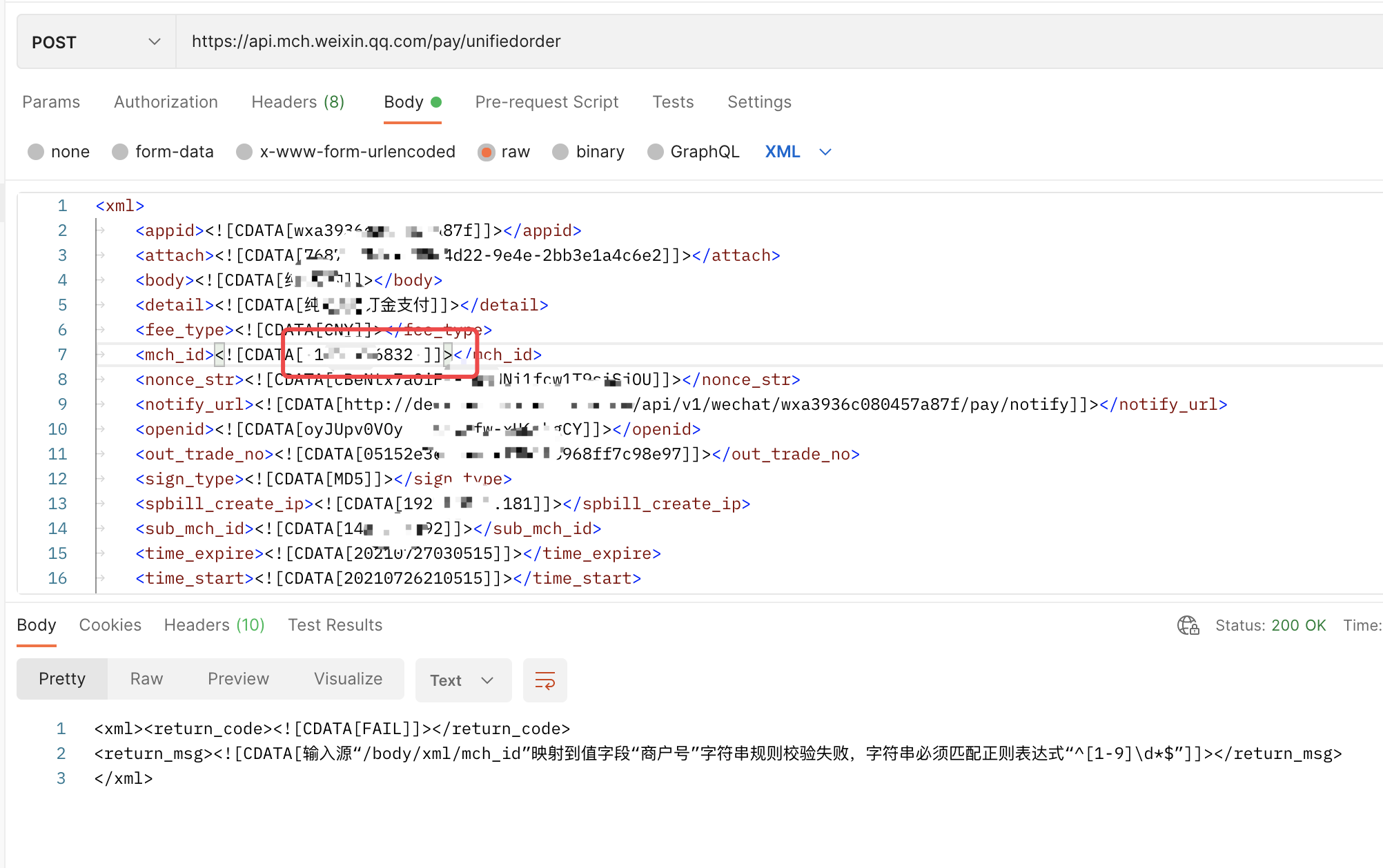The height and width of the screenshot is (868, 1383).
Task: Click the network globe icon near Status
Action: tap(1188, 625)
